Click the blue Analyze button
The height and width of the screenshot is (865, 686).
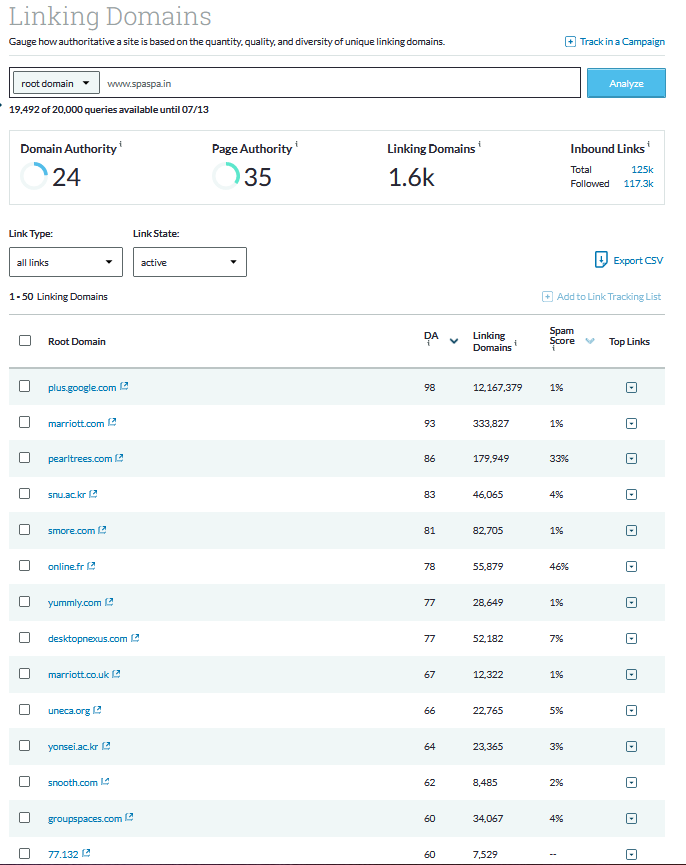625,83
